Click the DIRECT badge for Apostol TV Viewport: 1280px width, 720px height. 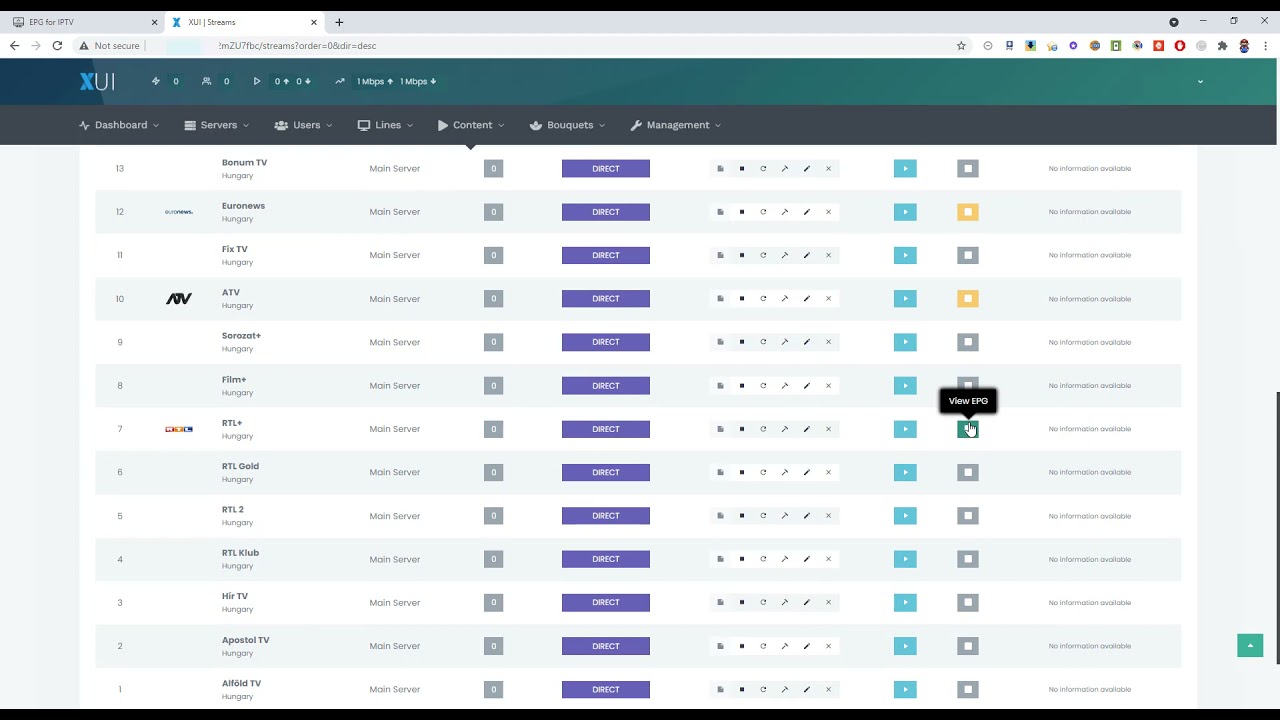[x=606, y=646]
